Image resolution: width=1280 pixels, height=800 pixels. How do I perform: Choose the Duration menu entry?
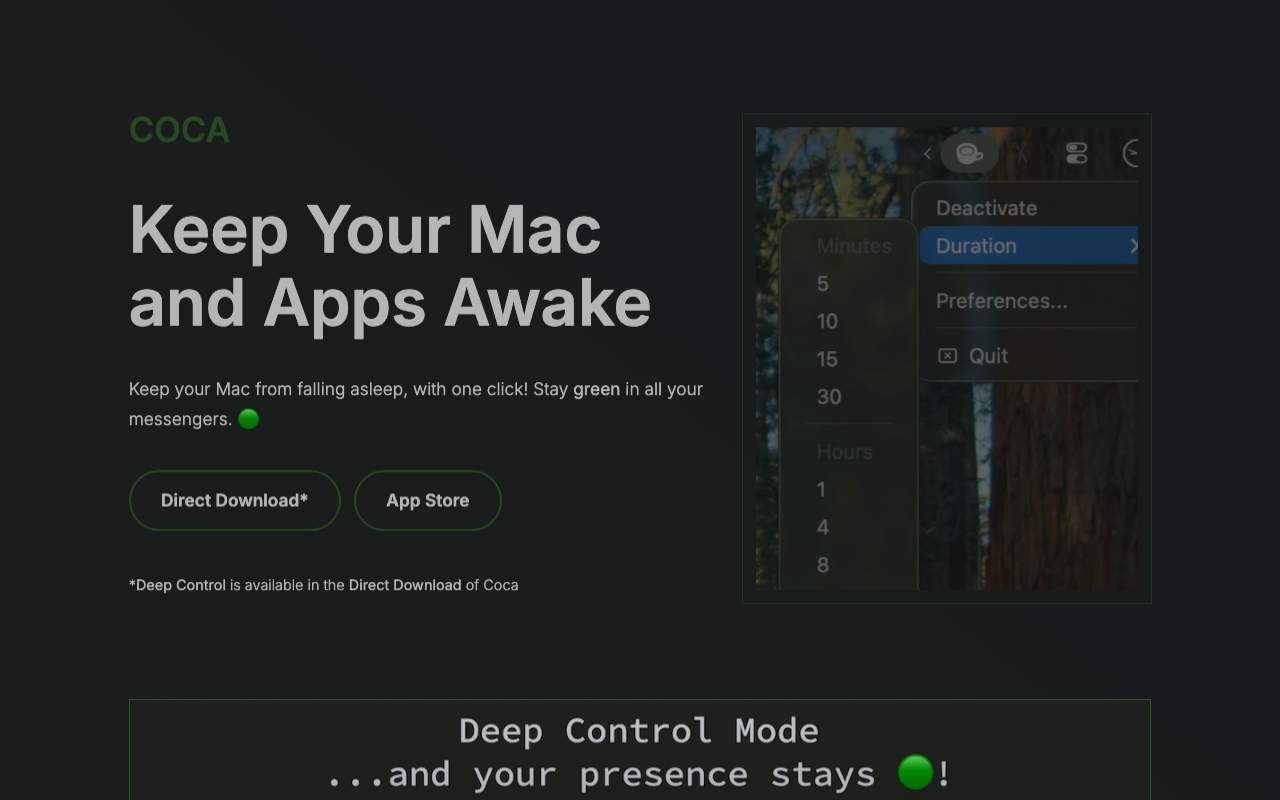point(1029,246)
